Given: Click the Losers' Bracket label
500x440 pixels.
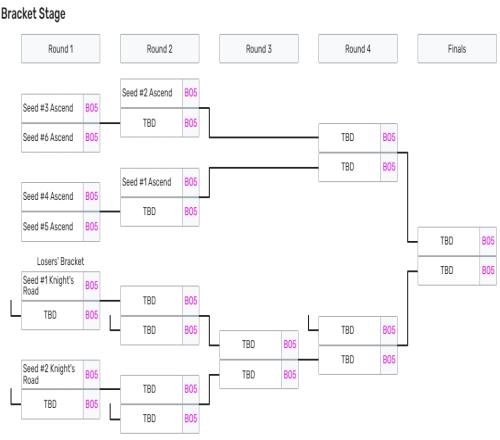Looking at the screenshot, I should [60, 261].
